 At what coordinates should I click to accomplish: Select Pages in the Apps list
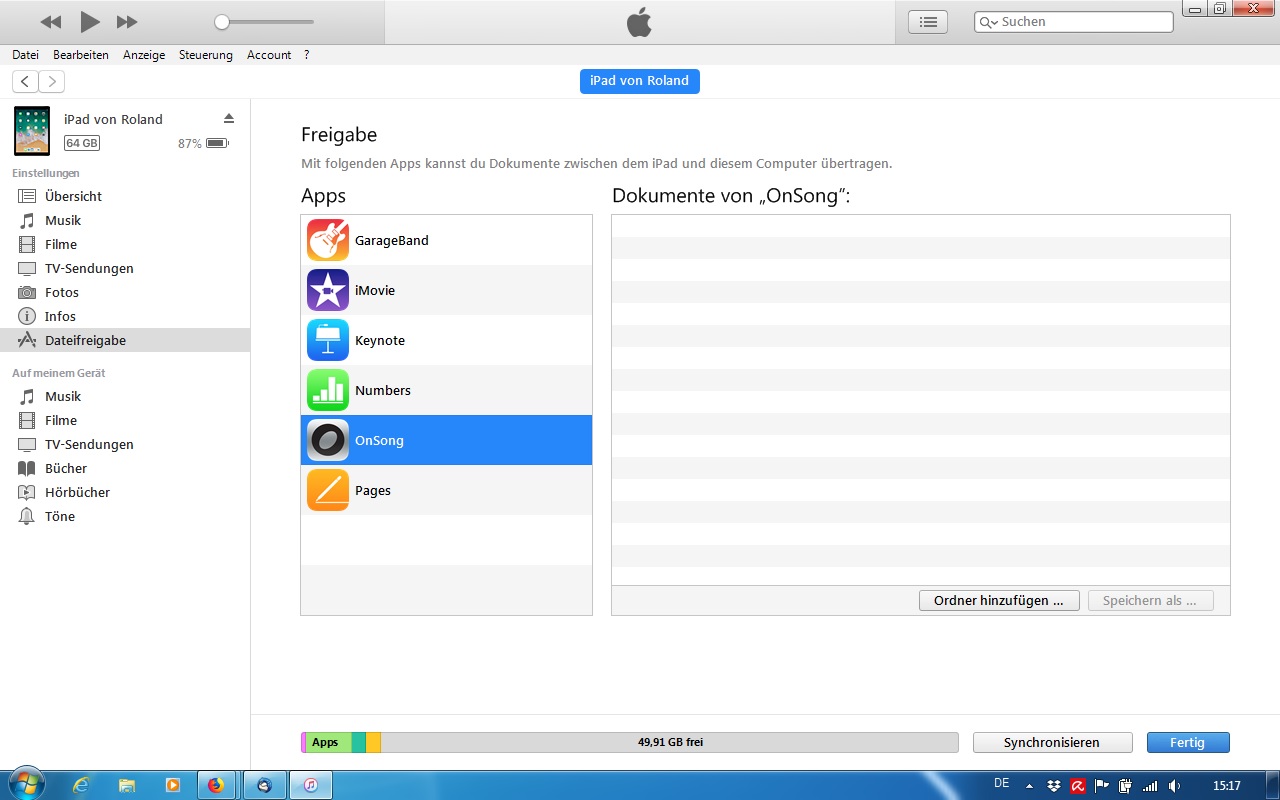446,490
